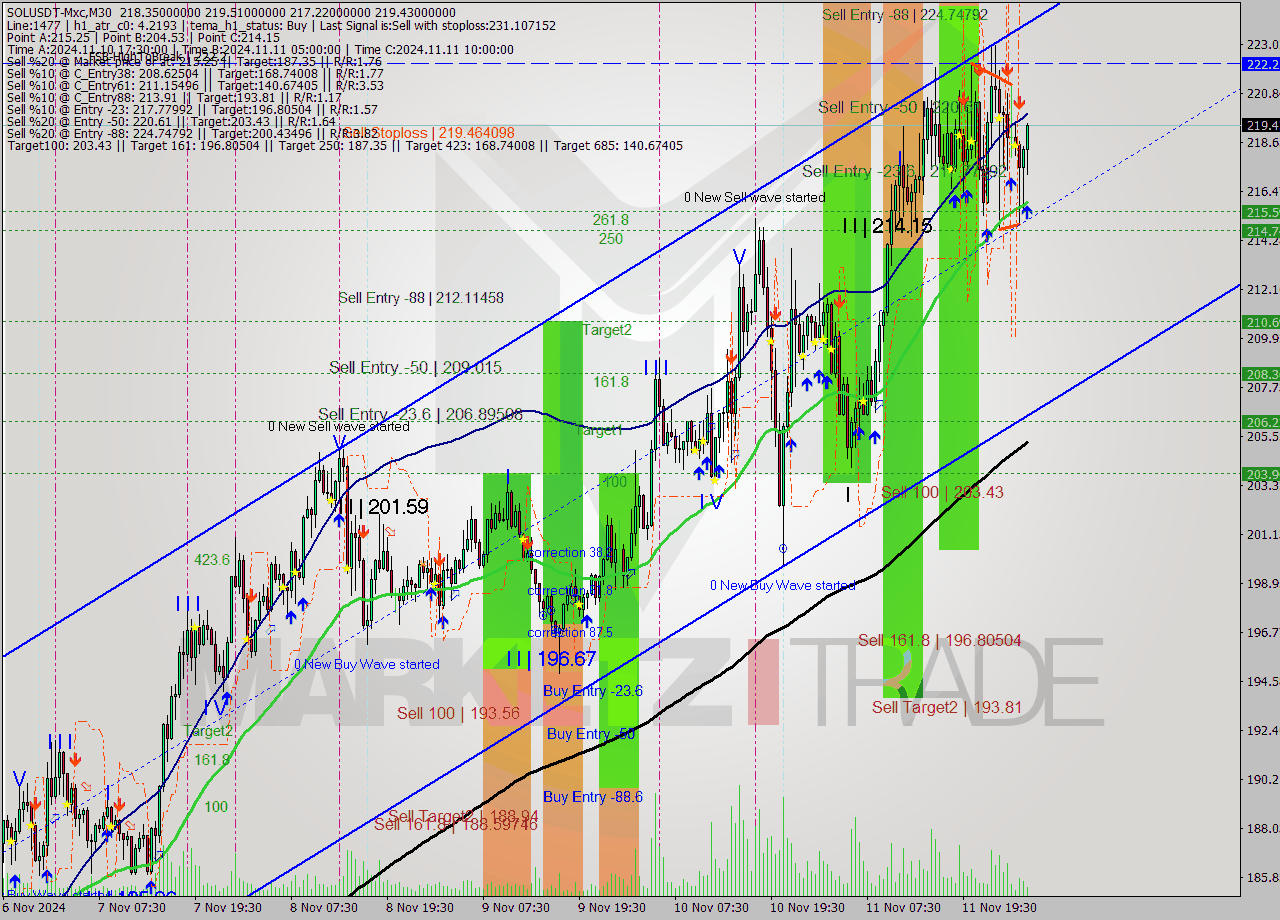Click the 'Sell 100 | 203.43' label
This screenshot has width=1280, height=920.
[x=942, y=492]
